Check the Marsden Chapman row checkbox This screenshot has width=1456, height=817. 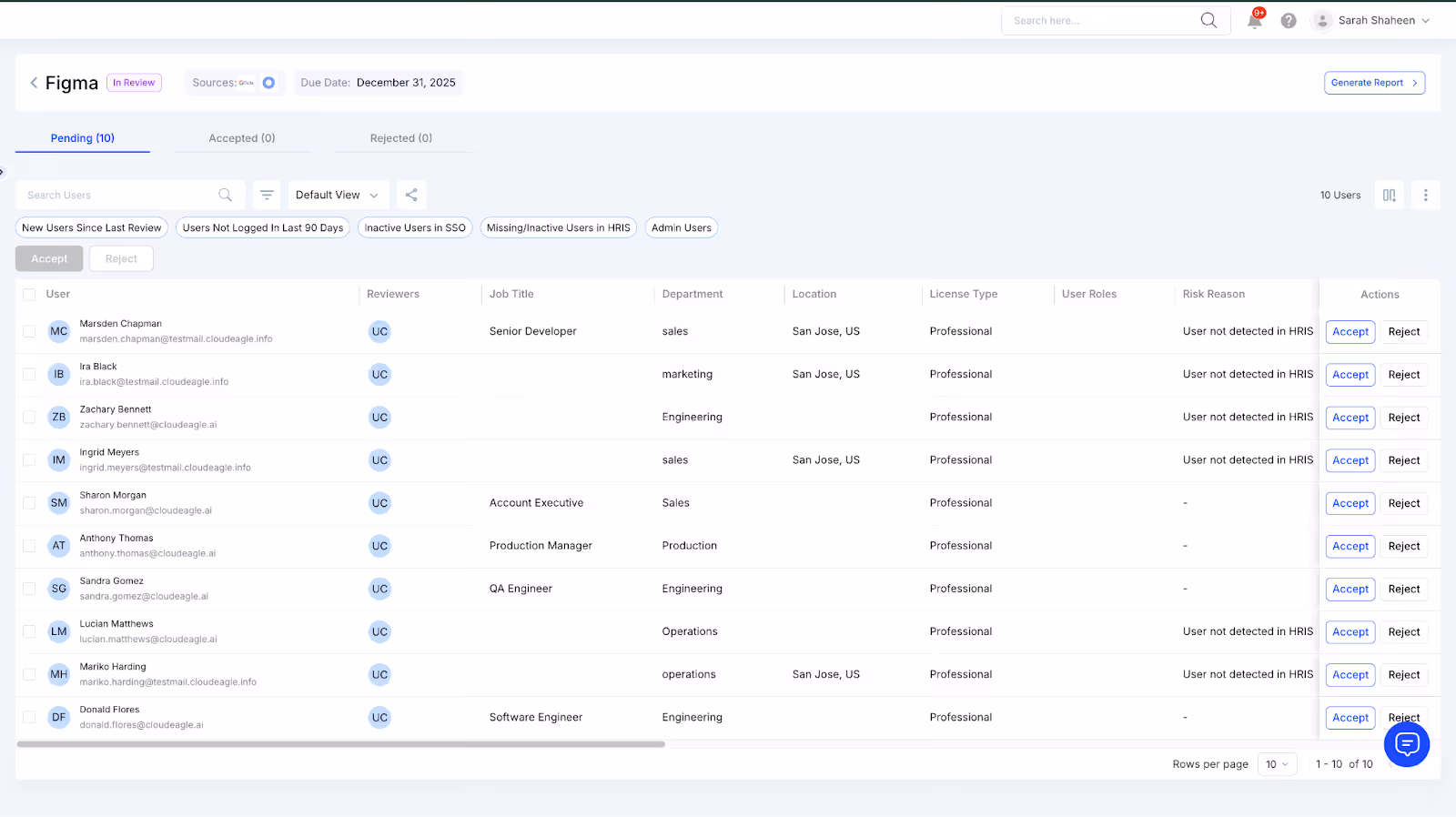[29, 331]
